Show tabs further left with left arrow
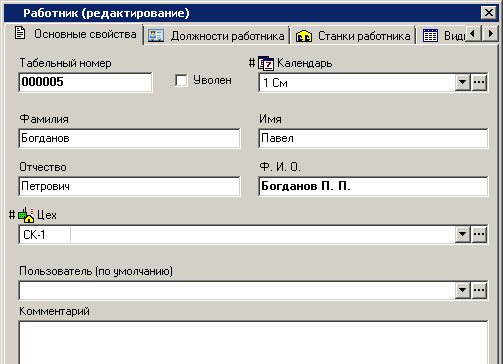 tap(472, 34)
